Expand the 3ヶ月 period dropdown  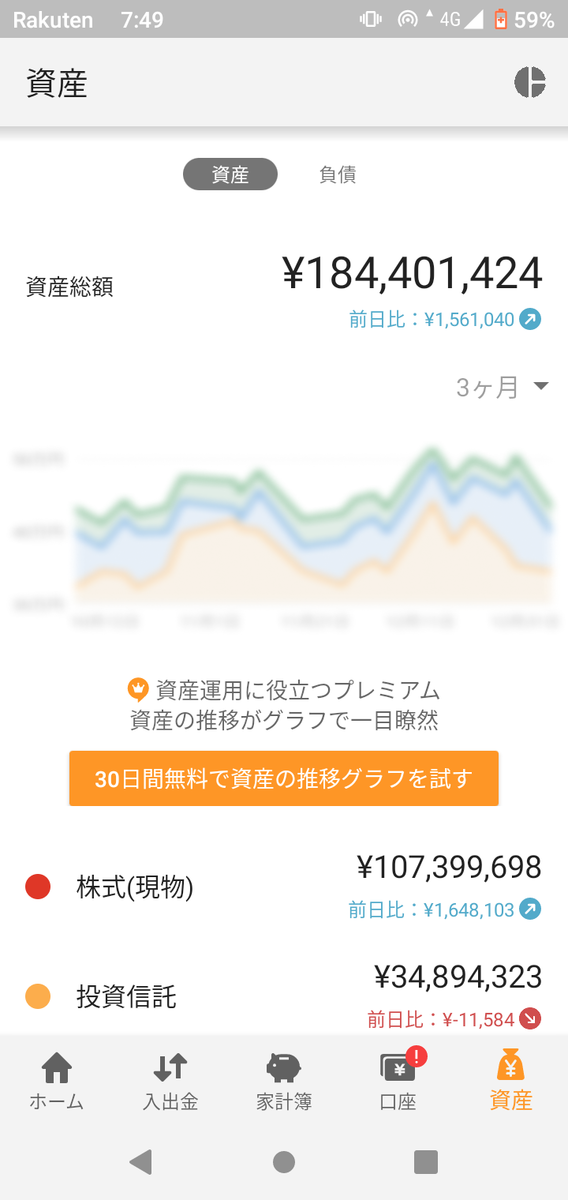point(502,388)
